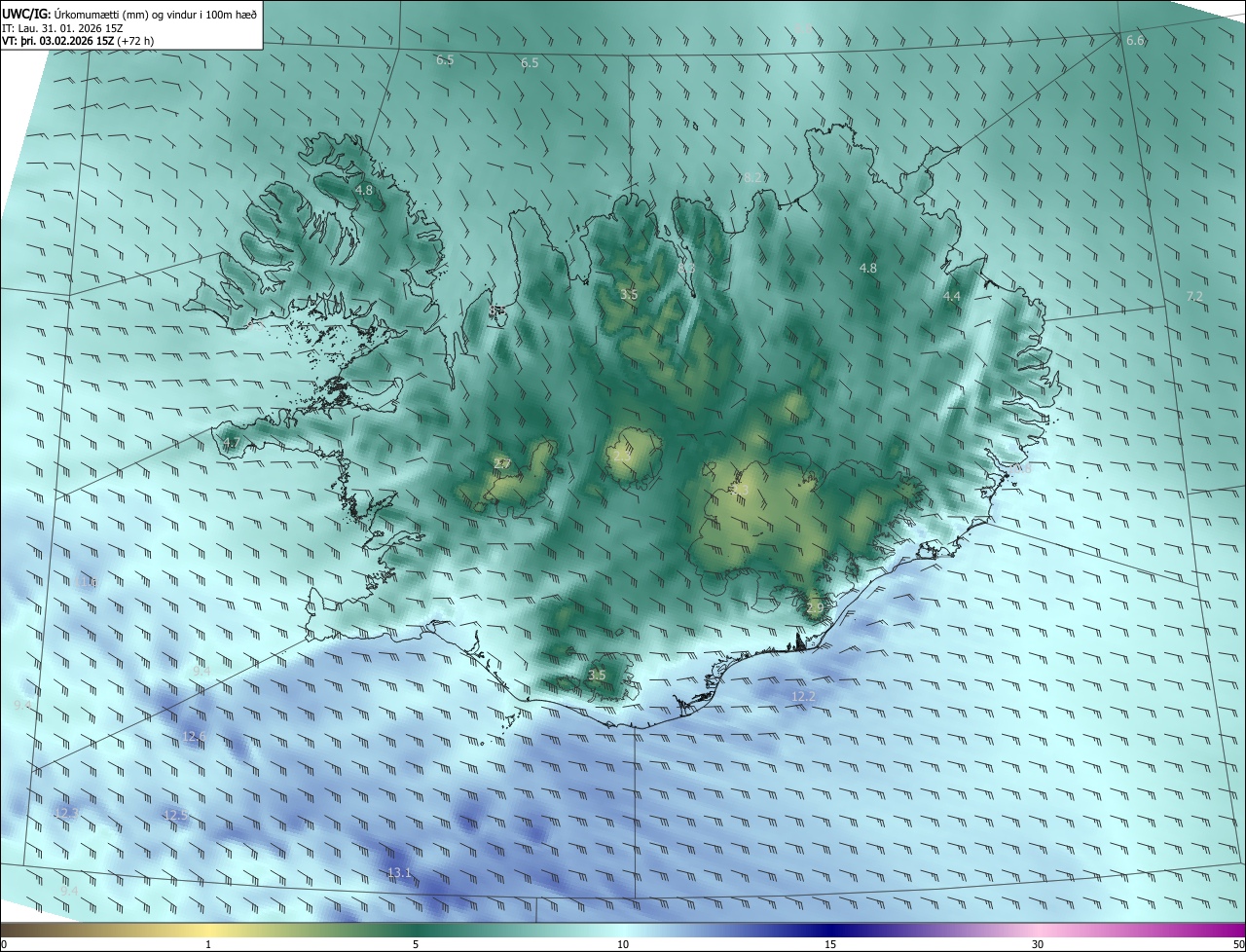The image size is (1246, 952).
Task: Click the VT valid time line with +72 h
Action: point(78,41)
